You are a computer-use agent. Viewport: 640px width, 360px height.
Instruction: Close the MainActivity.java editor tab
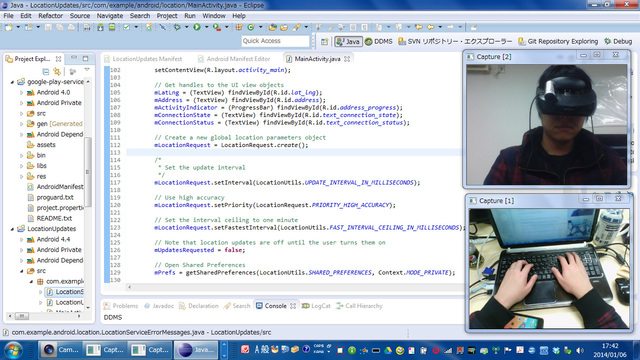coord(347,59)
